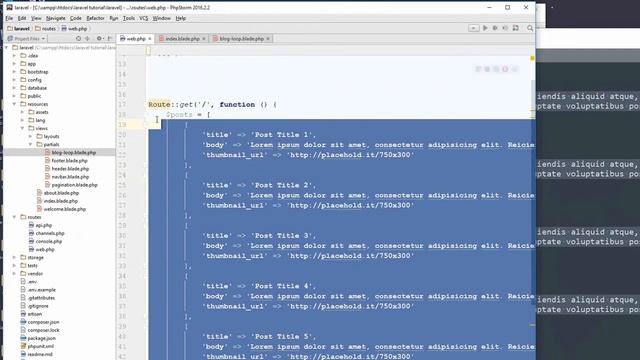640x360 pixels.
Task: Click the web.php breadcrumb in navigation bar
Action: pyautogui.click(x=74, y=29)
